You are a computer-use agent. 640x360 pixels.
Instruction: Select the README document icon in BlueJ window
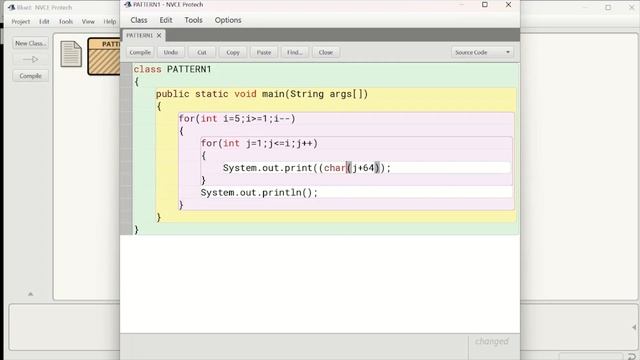point(71,54)
